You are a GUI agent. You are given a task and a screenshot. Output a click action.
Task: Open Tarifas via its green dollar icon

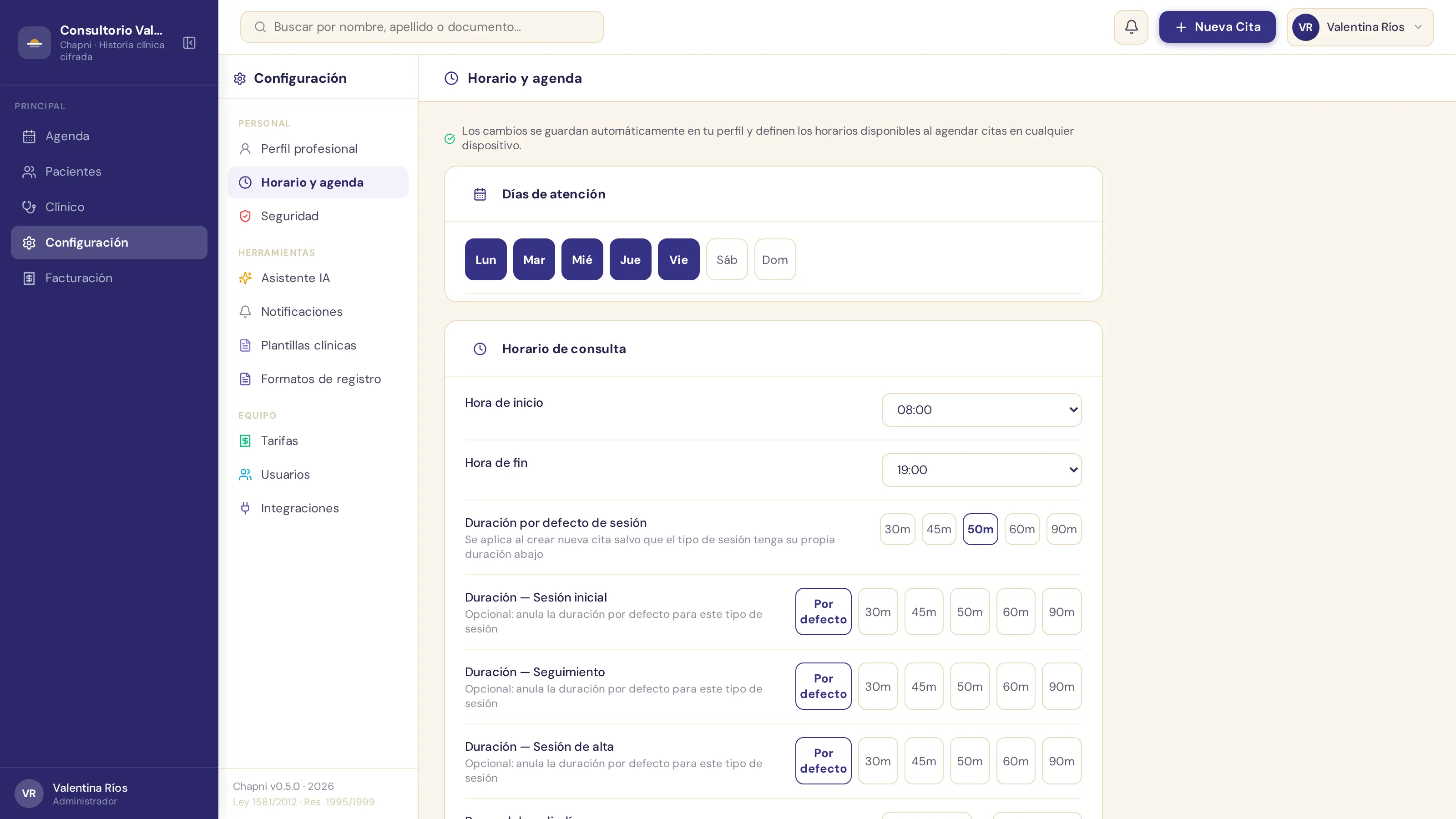pos(245,441)
